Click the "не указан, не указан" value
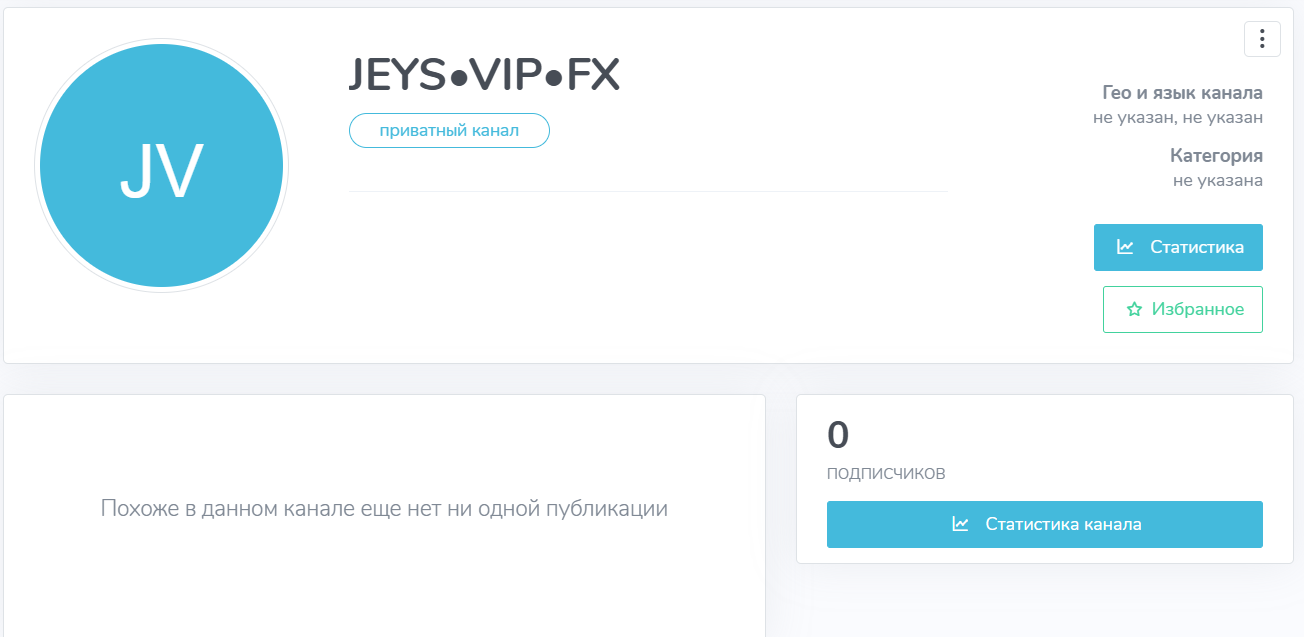1304x637 pixels. 1177,118
